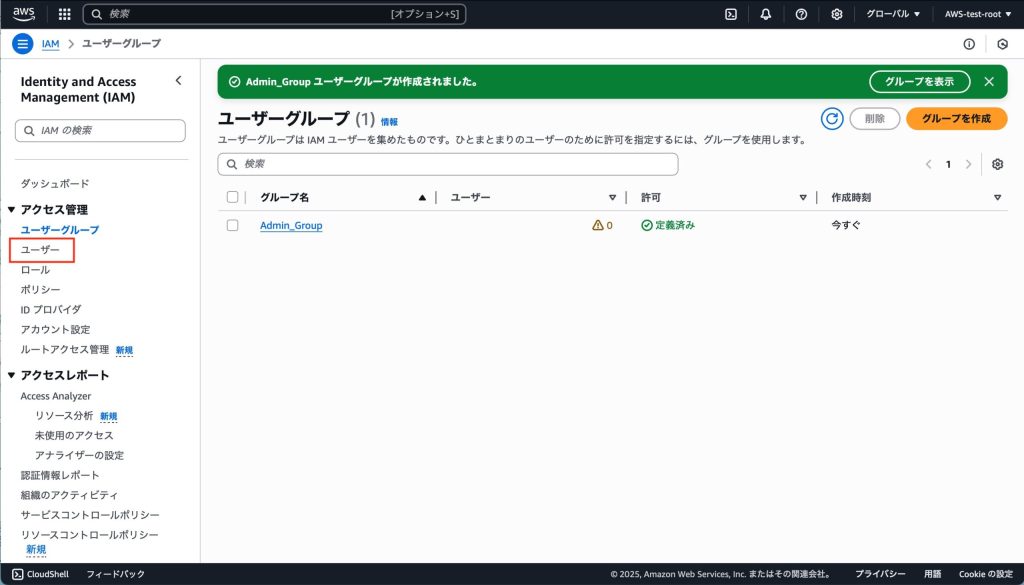Image resolution: width=1024 pixels, height=585 pixels.
Task: Click the 今すぐ creation time cell
Action: coord(846,225)
